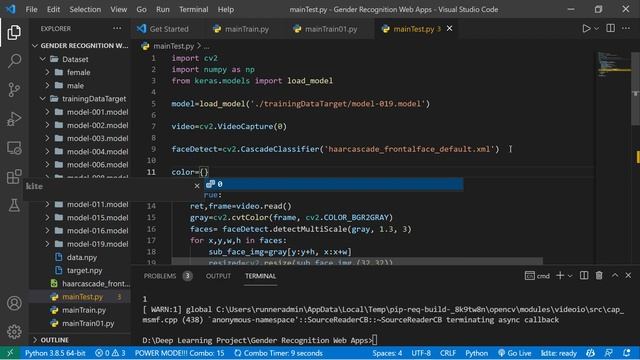Change language mode Python in status bar
Screen dimensions: 640x360
point(476,353)
